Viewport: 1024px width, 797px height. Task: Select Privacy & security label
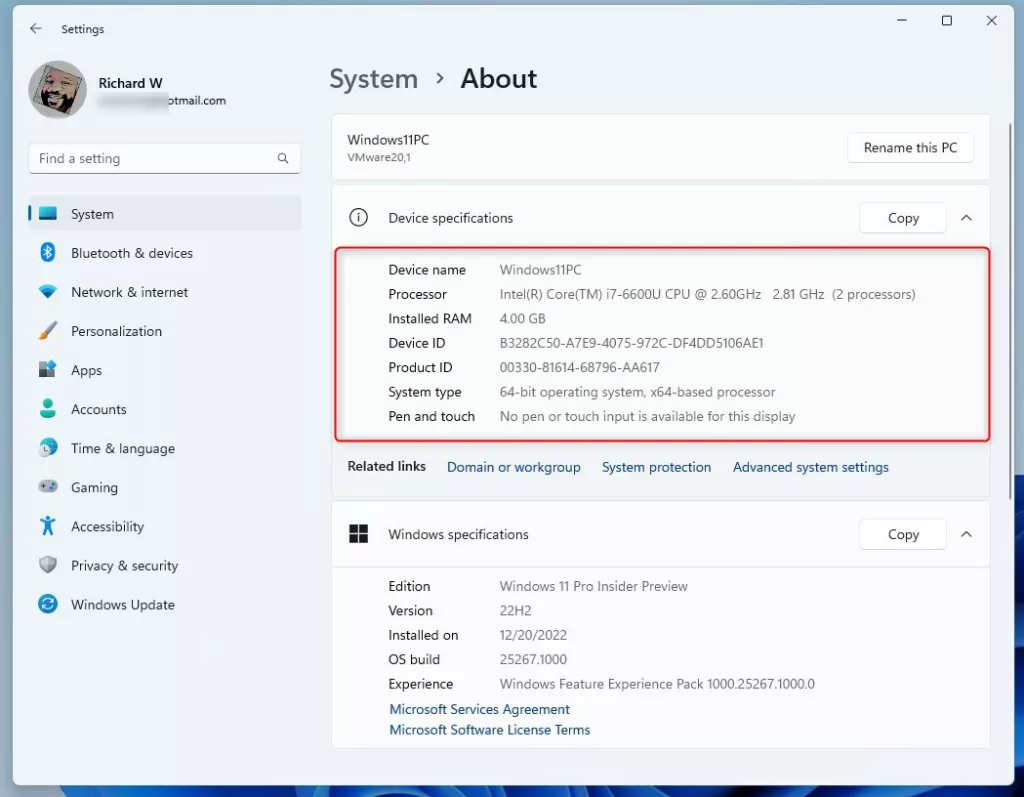(x=124, y=566)
